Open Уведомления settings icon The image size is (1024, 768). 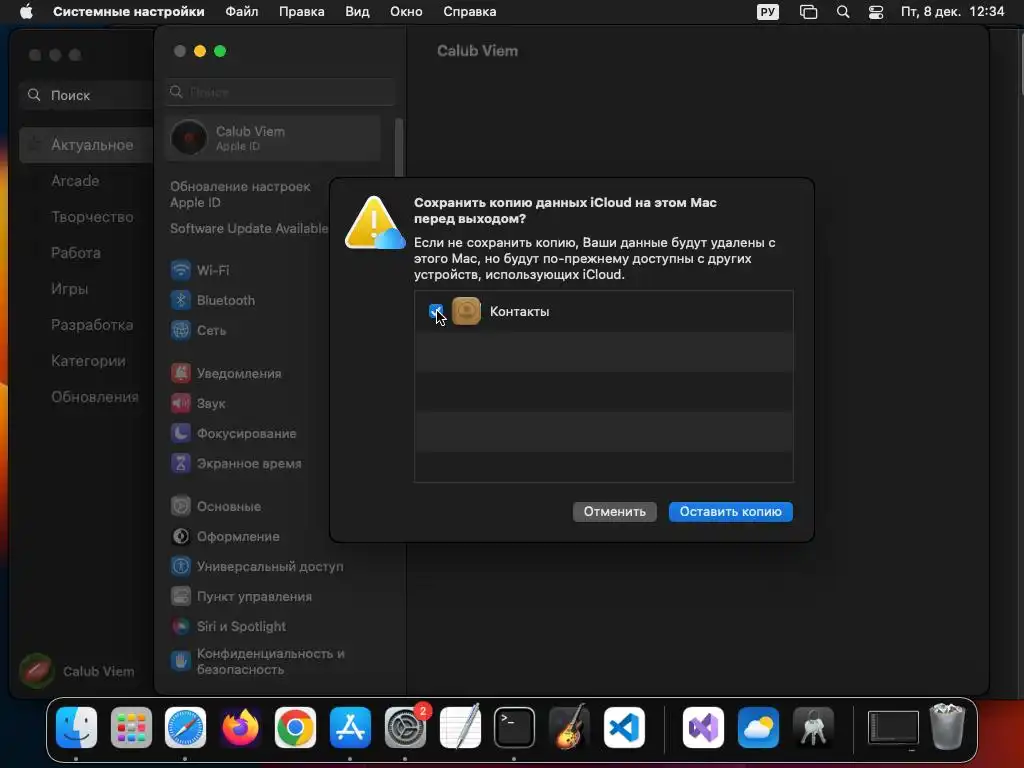point(180,373)
